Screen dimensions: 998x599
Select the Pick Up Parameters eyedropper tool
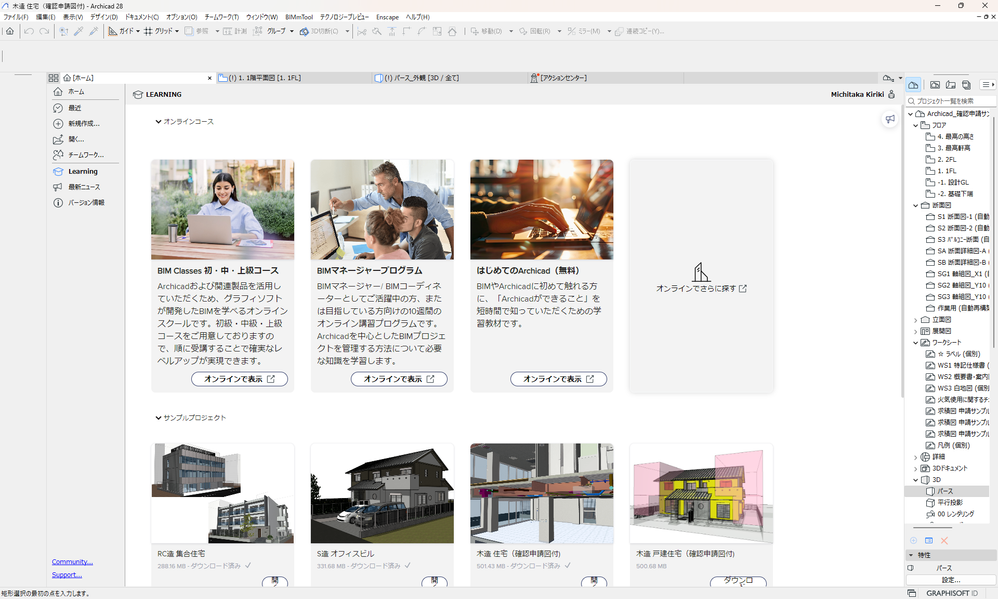pos(79,31)
